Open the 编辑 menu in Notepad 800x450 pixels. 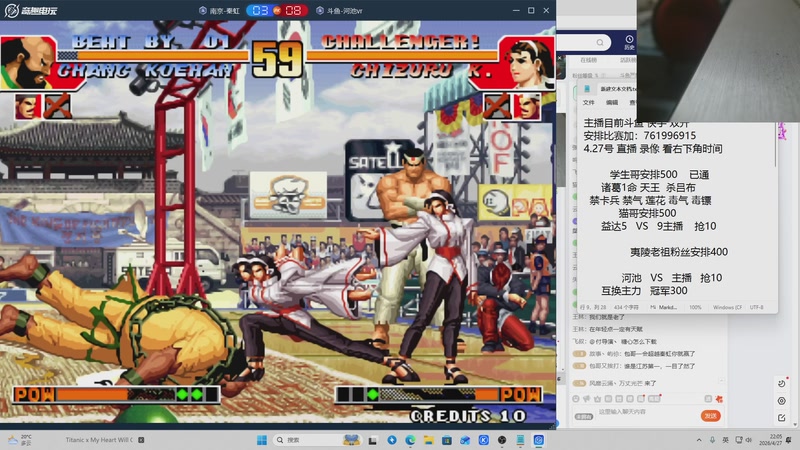[612, 103]
